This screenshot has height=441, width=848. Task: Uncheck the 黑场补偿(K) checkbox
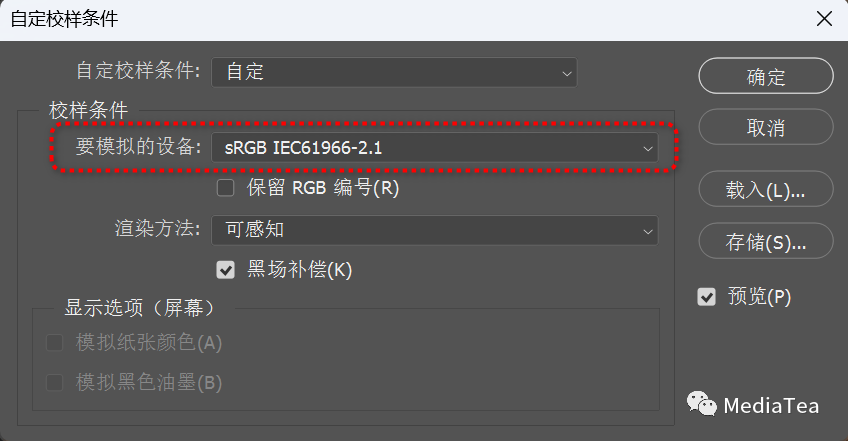pos(225,269)
